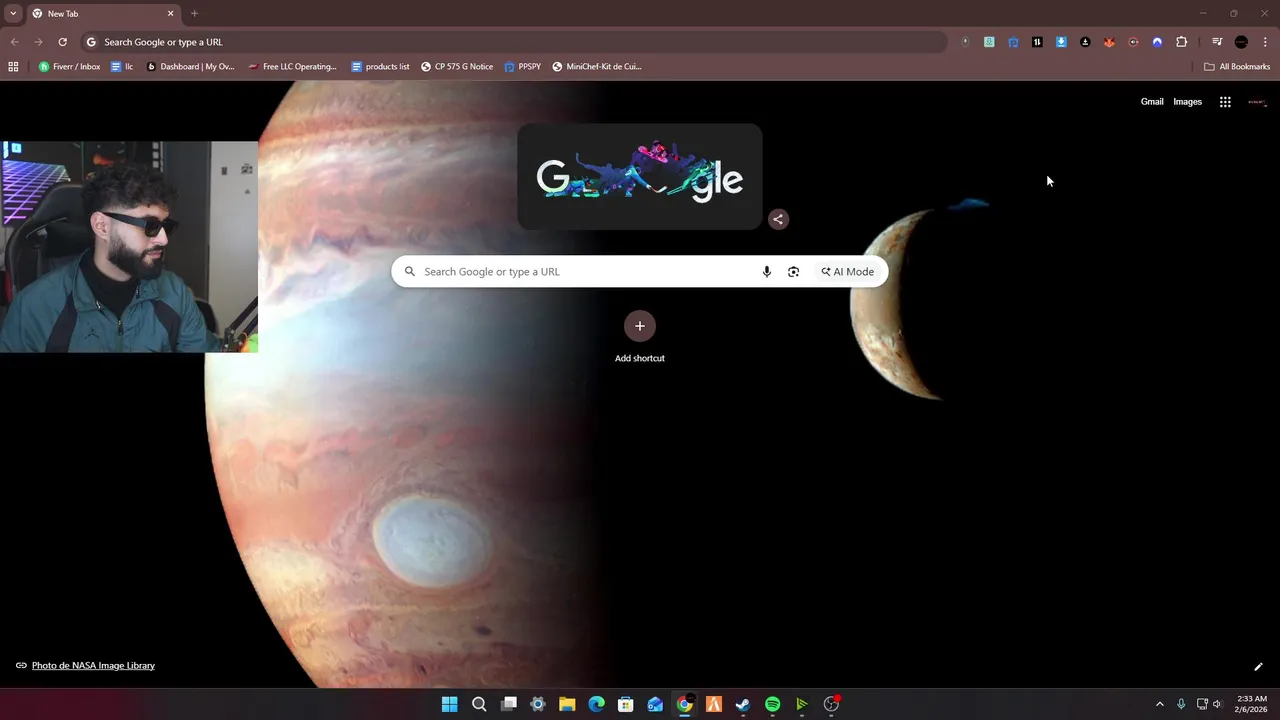
Task: Open the Images link
Action: coord(1187,102)
